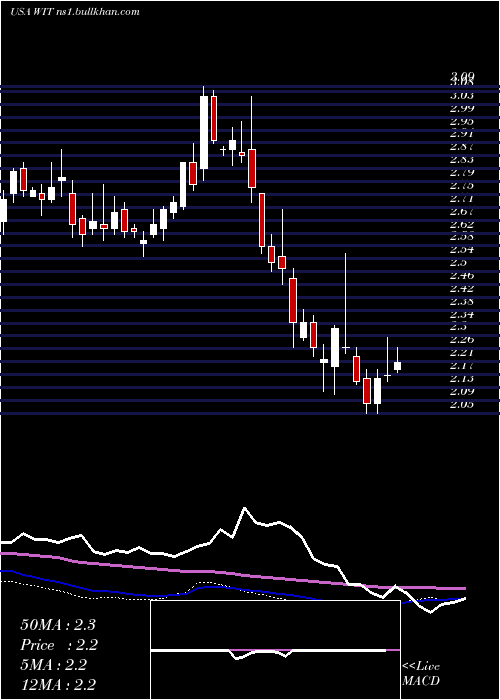Click the 2.75 price axis label

coord(462,185)
